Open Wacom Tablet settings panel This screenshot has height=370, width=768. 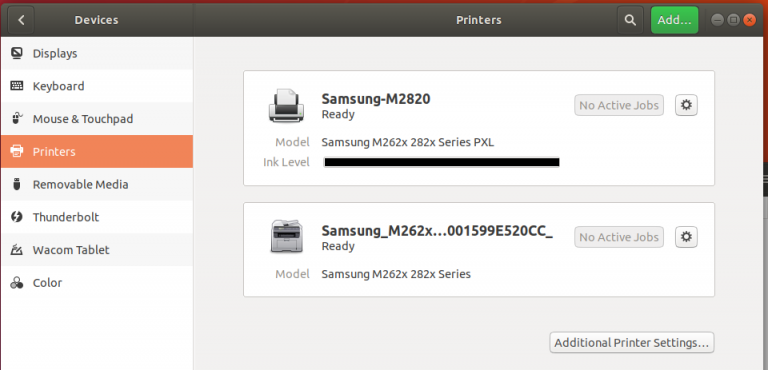(96, 249)
